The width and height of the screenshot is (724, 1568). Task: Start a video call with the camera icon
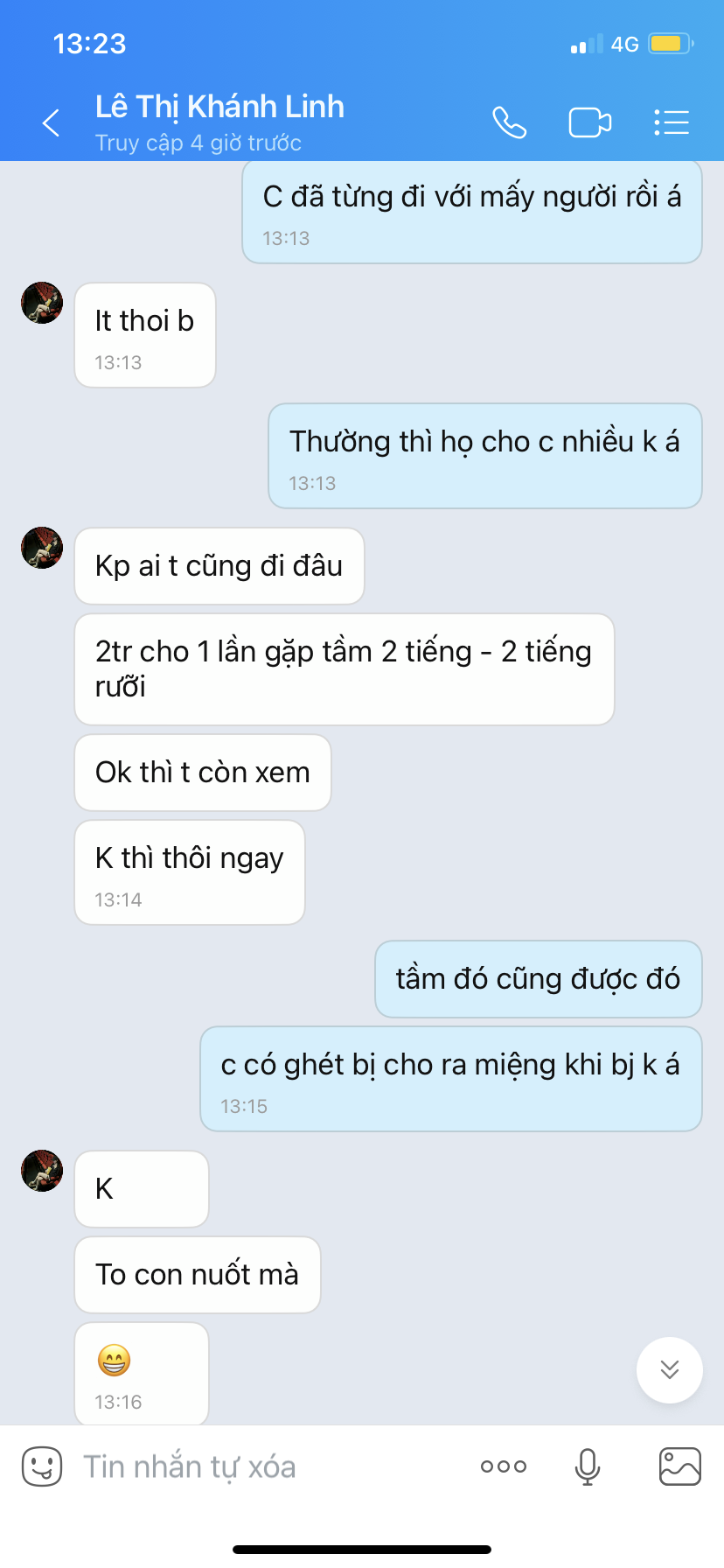pyautogui.click(x=590, y=122)
